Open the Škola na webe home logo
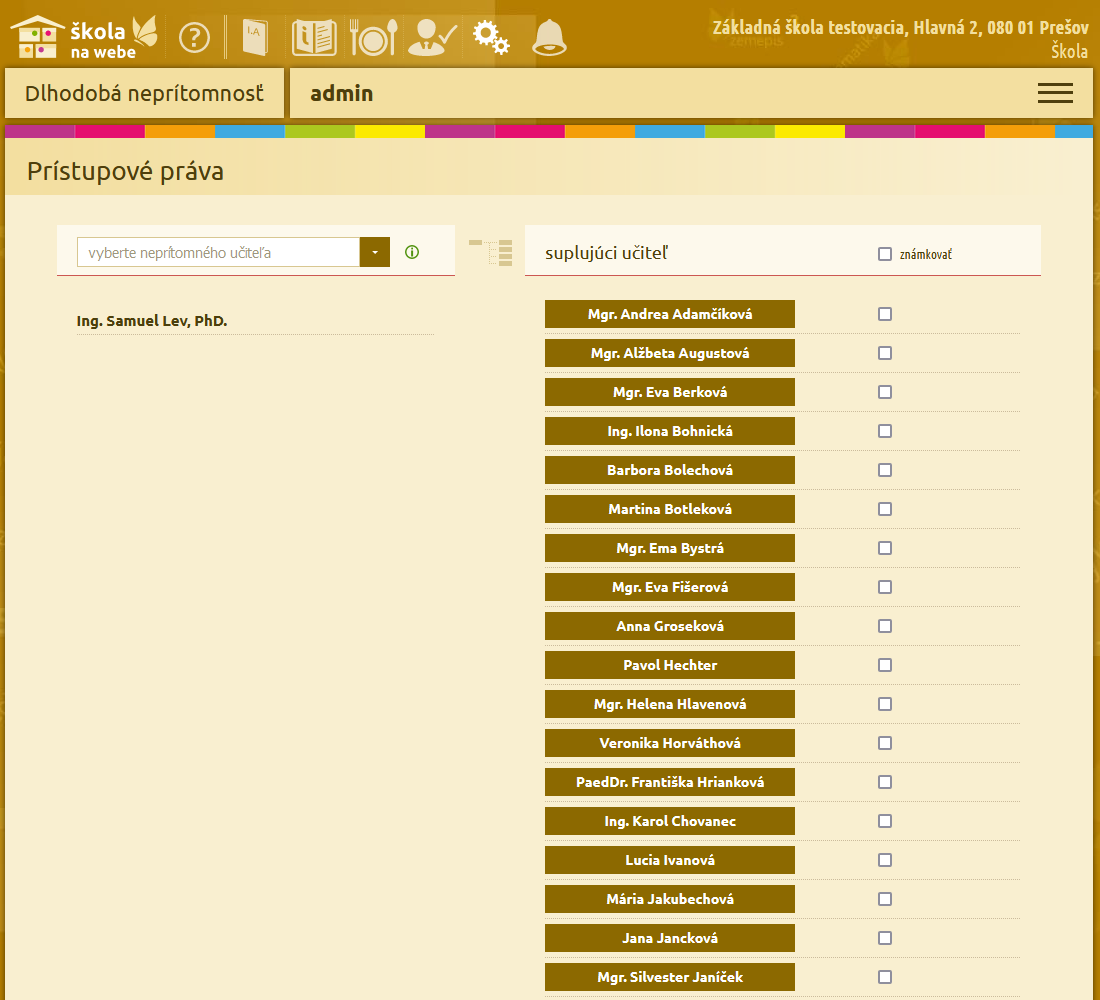This screenshot has height=1000, width=1100. 84,37
